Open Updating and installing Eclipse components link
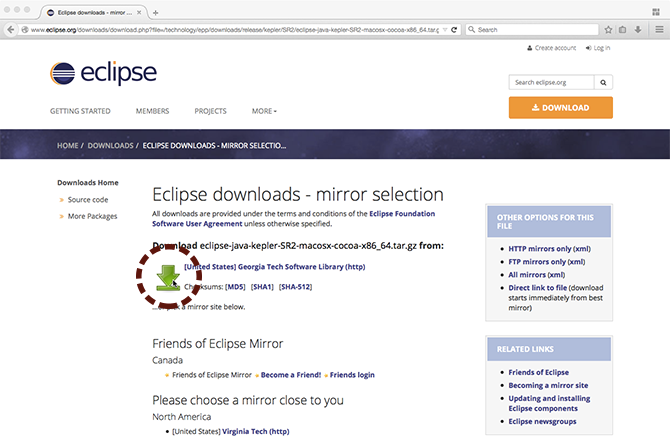This screenshot has height=437, width=670. [549, 403]
